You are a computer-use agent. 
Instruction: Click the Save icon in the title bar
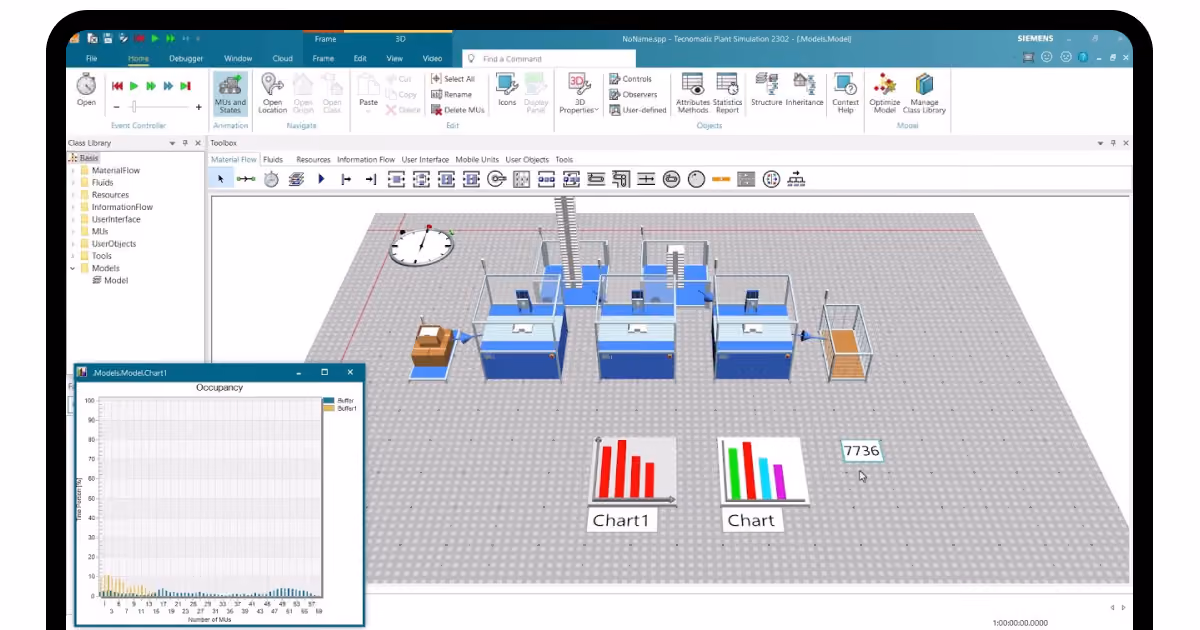point(107,38)
